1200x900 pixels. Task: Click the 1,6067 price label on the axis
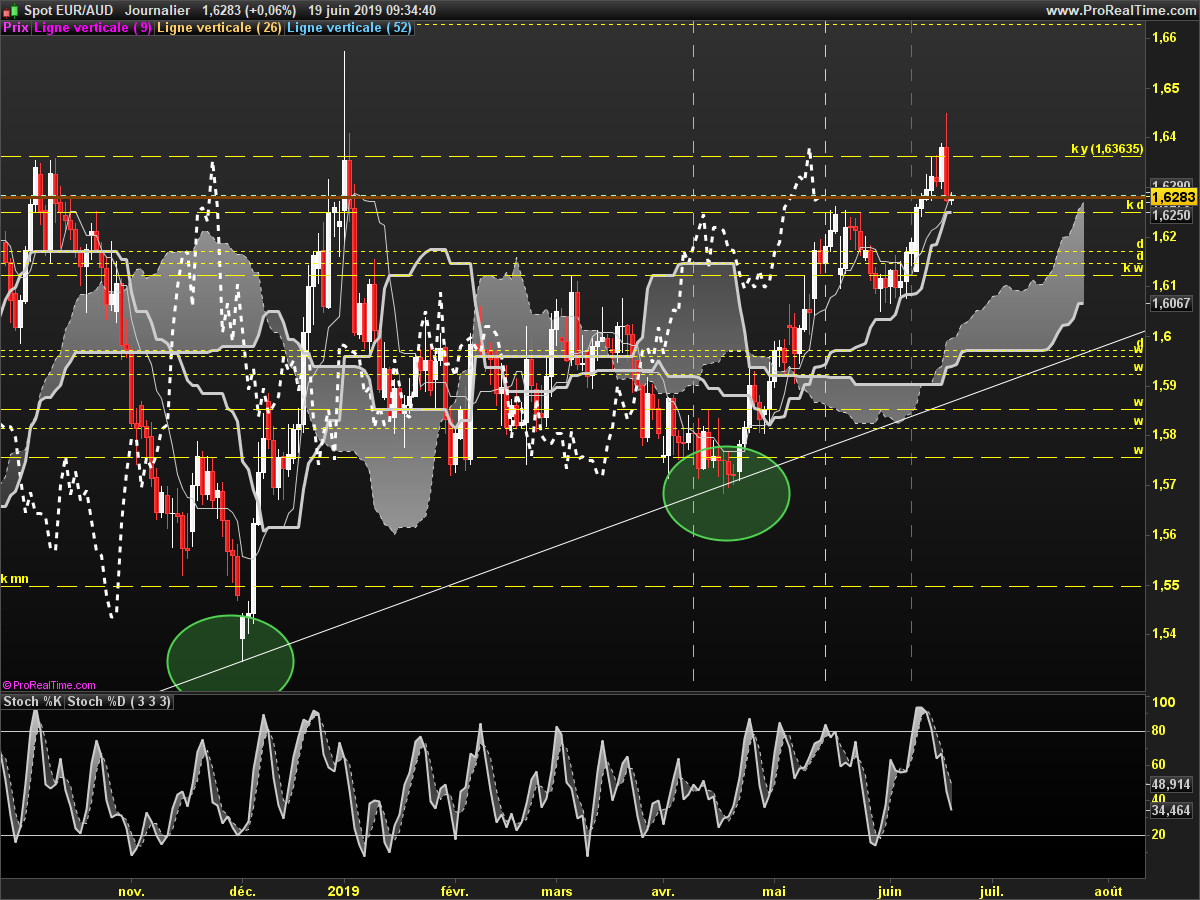point(1171,304)
